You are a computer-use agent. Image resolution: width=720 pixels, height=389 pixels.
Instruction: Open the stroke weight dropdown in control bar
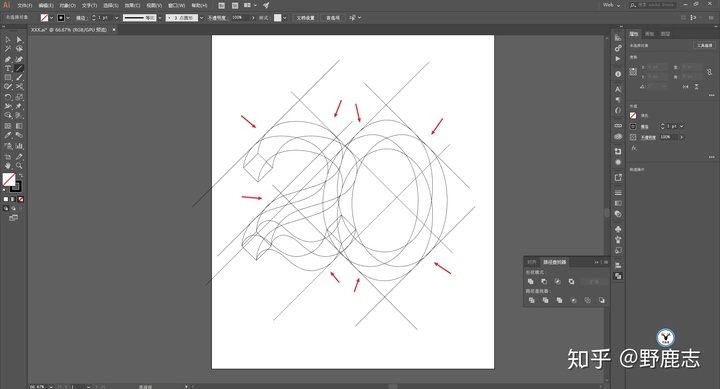click(117, 18)
